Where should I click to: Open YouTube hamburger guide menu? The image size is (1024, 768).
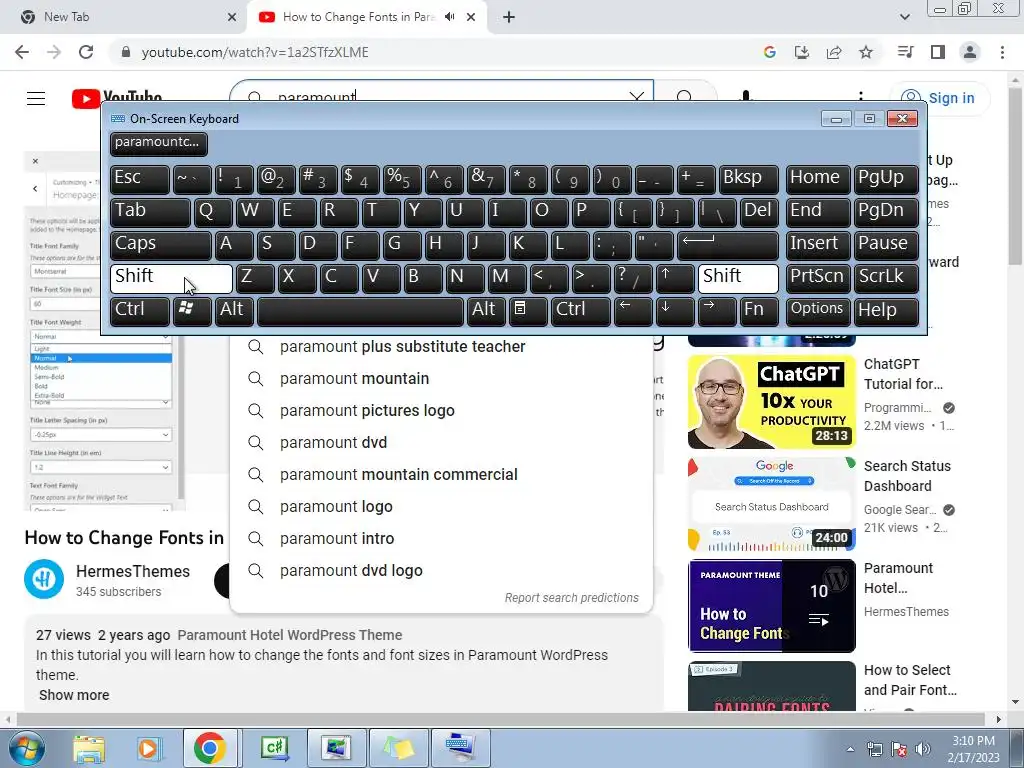36,98
